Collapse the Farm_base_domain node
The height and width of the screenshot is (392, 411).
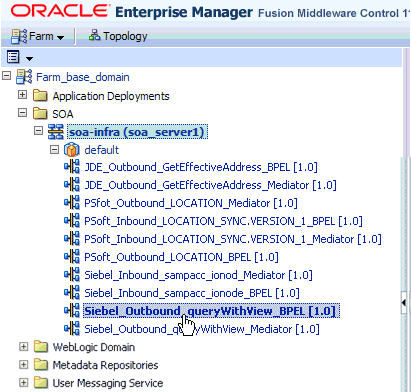[x=6, y=76]
